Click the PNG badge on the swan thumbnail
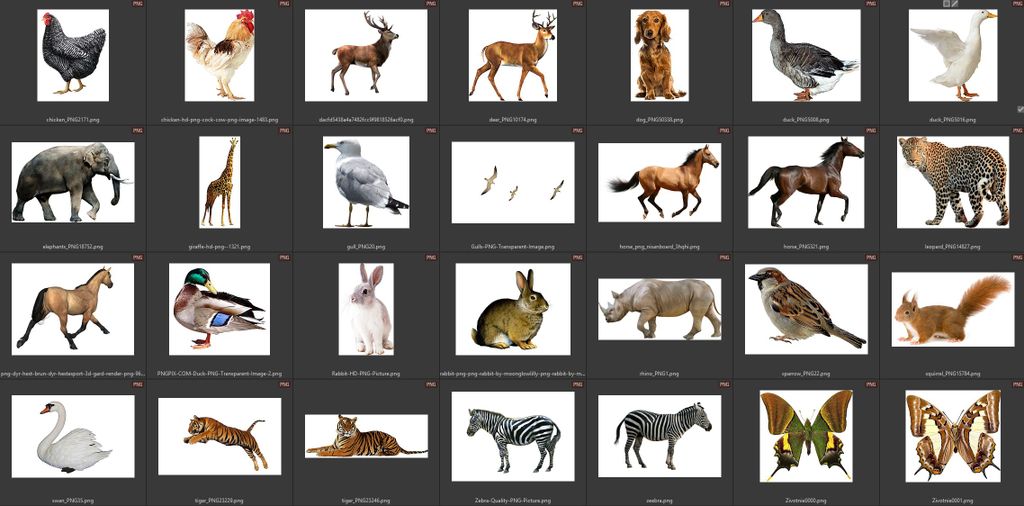Image resolution: width=1024 pixels, height=506 pixels. click(137, 384)
